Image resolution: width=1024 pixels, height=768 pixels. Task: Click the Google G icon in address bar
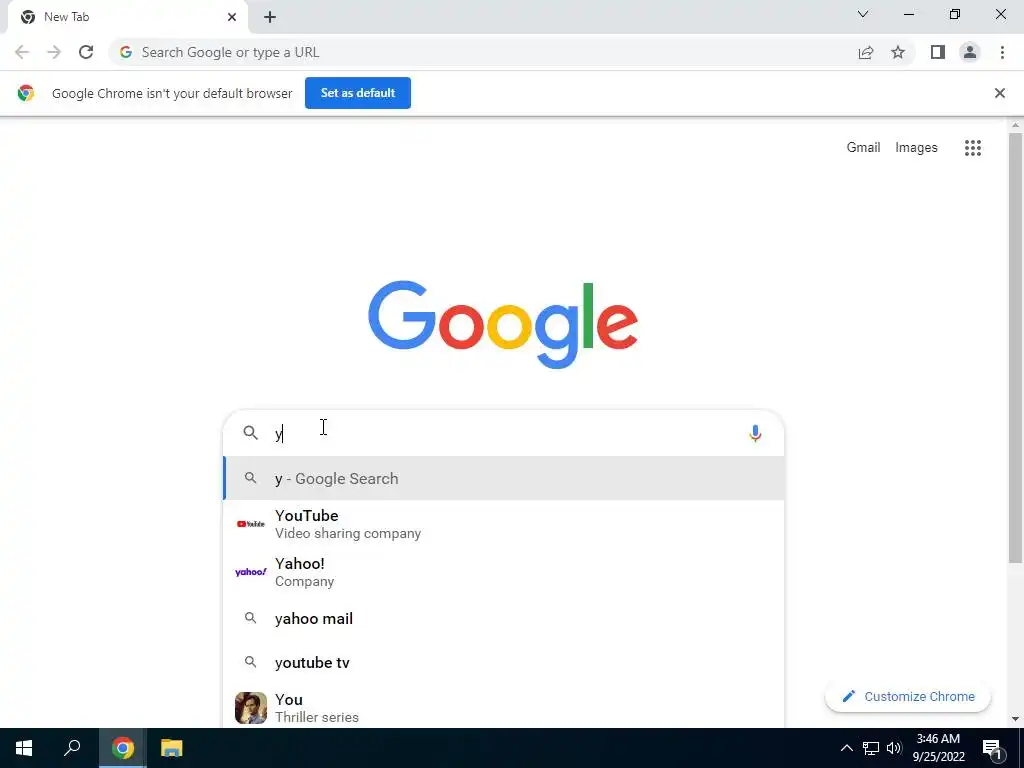[126, 52]
